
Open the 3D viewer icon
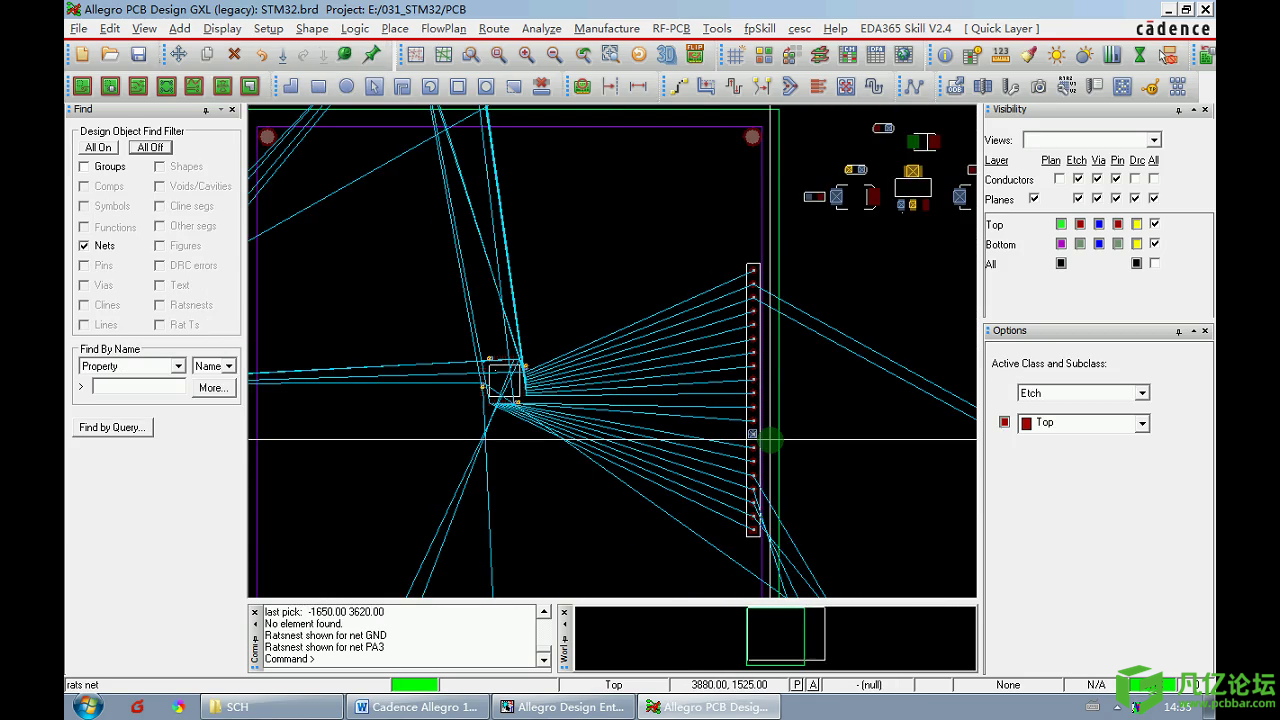tap(666, 55)
